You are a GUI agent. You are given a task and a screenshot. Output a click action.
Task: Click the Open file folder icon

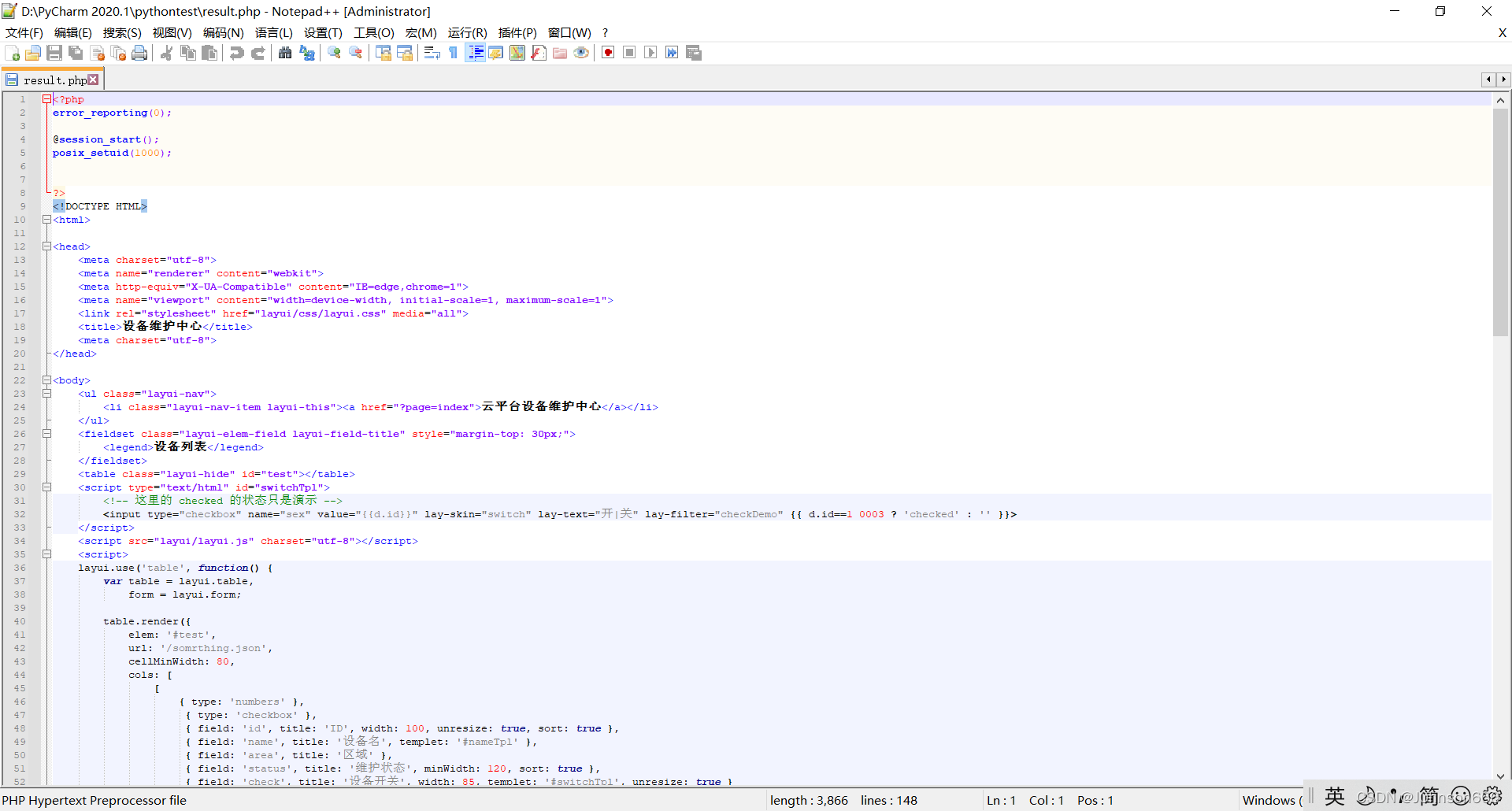tap(33, 53)
